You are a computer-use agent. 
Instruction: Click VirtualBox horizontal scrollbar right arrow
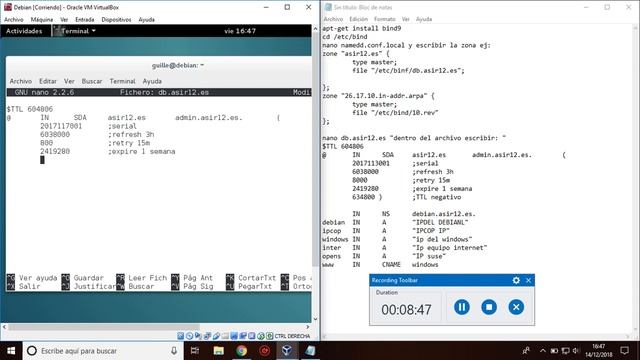tap(308, 327)
